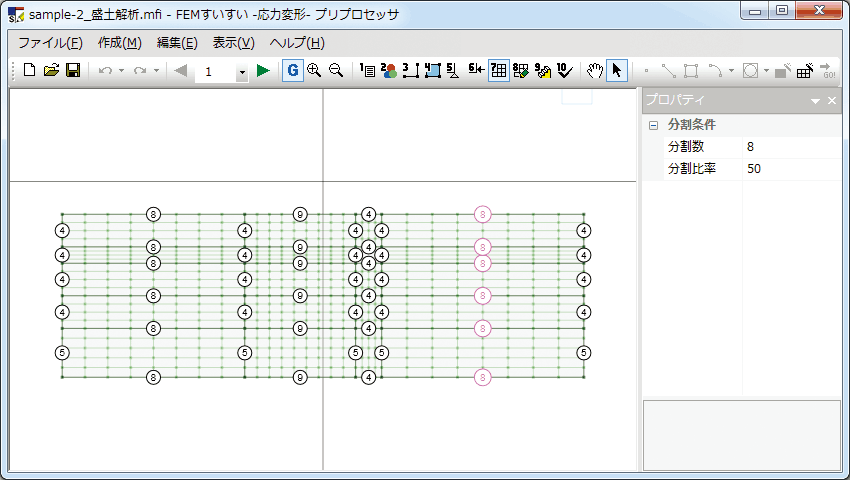
Task: Click the Undo arrow icon
Action: tap(105, 71)
